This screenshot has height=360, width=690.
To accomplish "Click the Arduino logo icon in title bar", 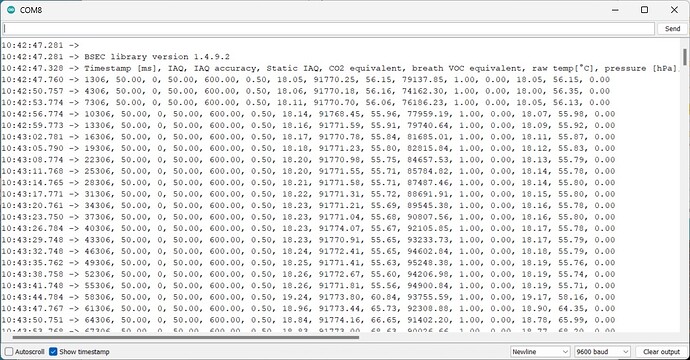I will [11, 10].
